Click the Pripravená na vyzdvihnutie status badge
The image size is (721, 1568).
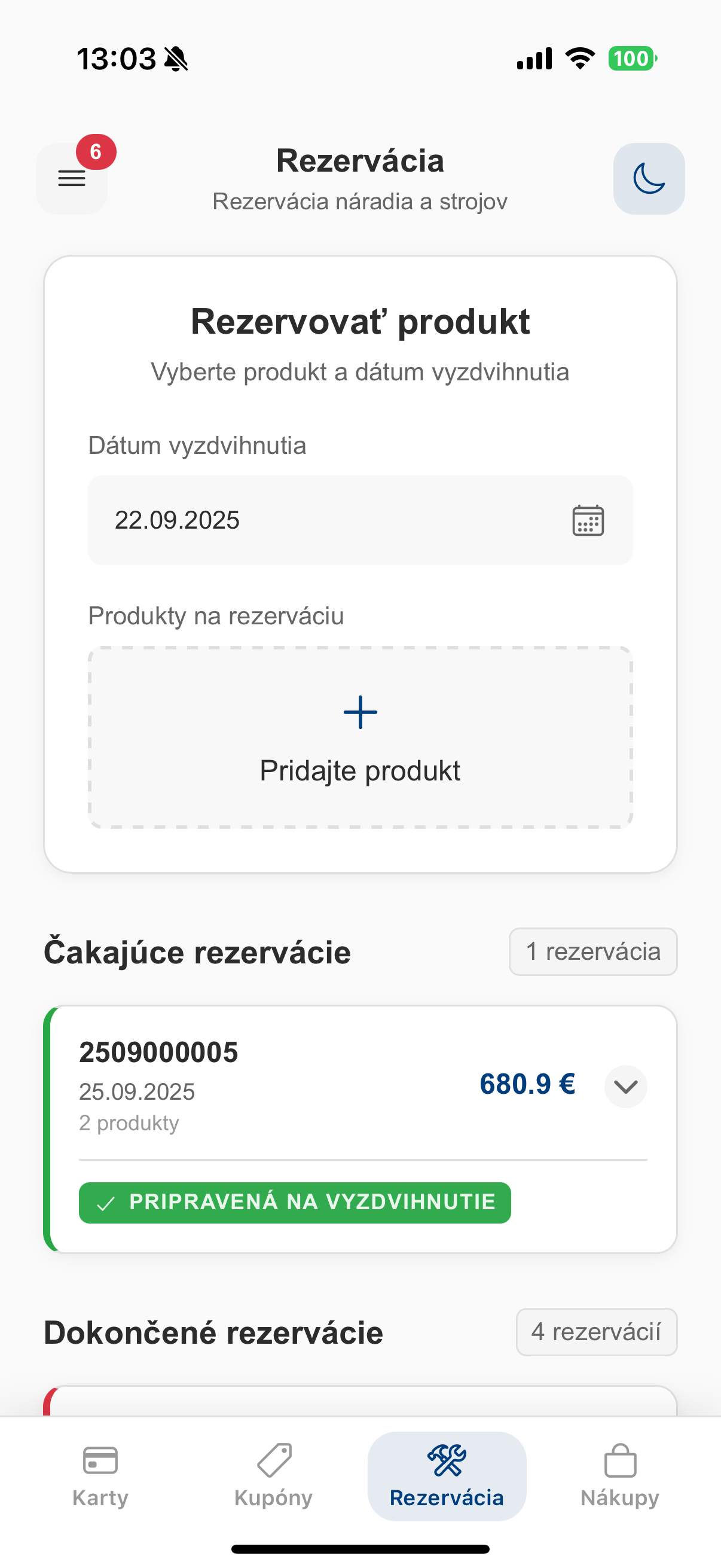[295, 1202]
